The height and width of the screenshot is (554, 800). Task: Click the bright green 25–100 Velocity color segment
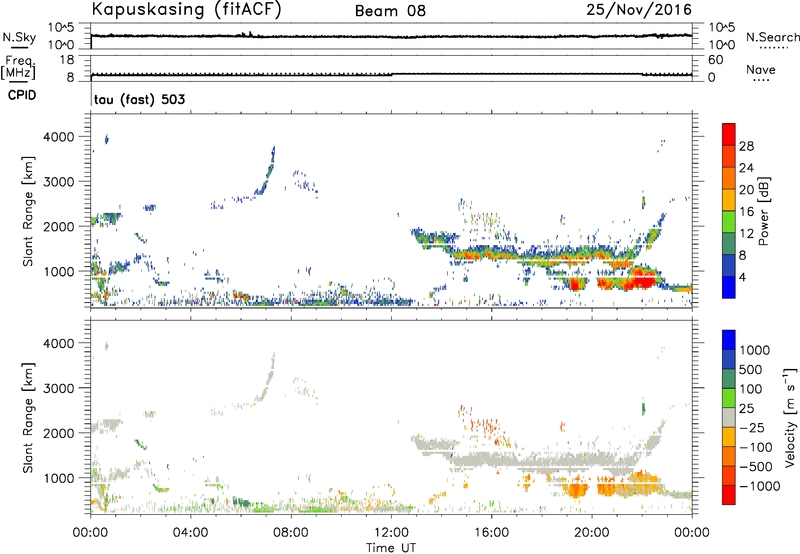(x=729, y=398)
